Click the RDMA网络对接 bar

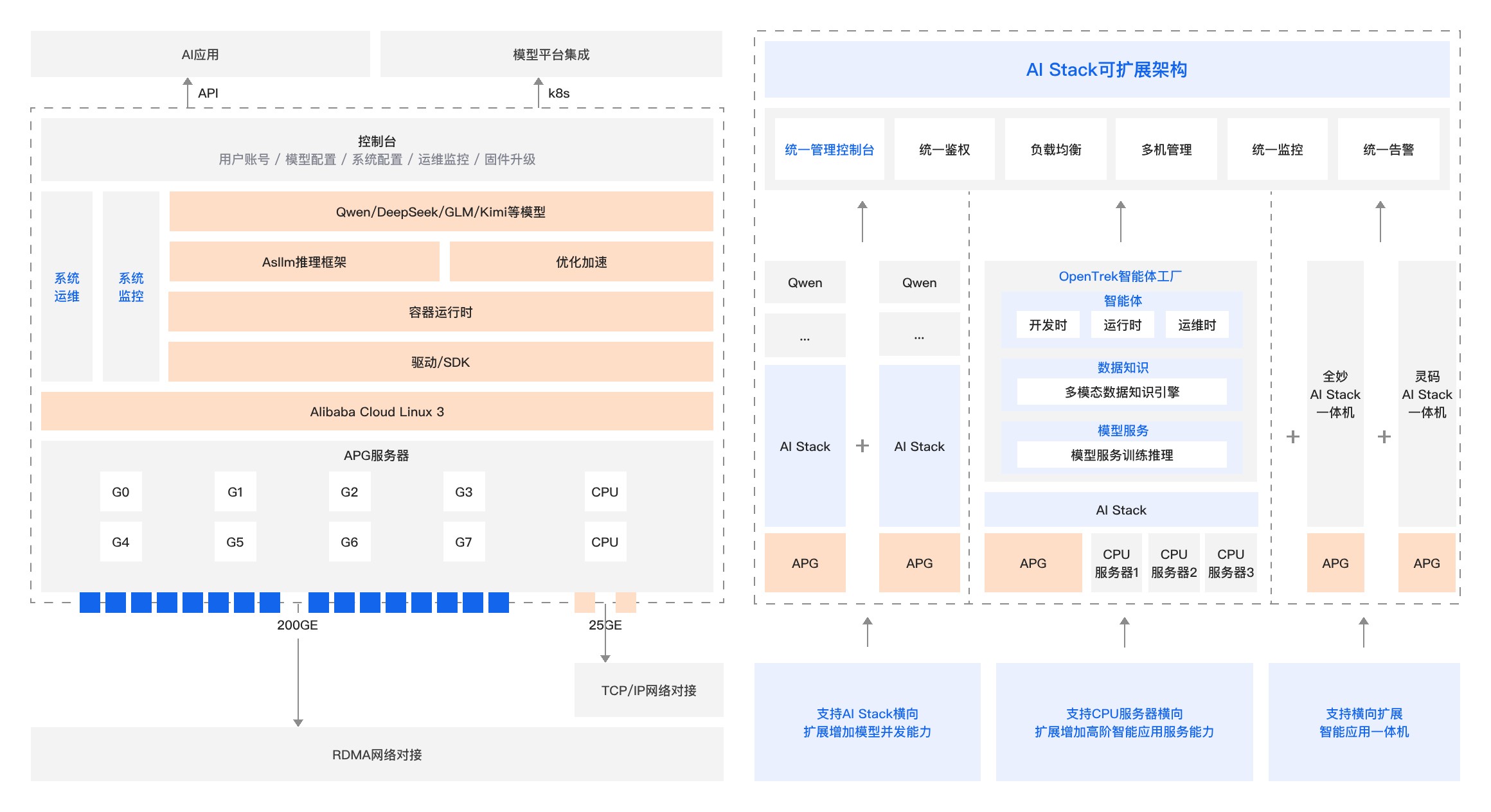coord(377,754)
